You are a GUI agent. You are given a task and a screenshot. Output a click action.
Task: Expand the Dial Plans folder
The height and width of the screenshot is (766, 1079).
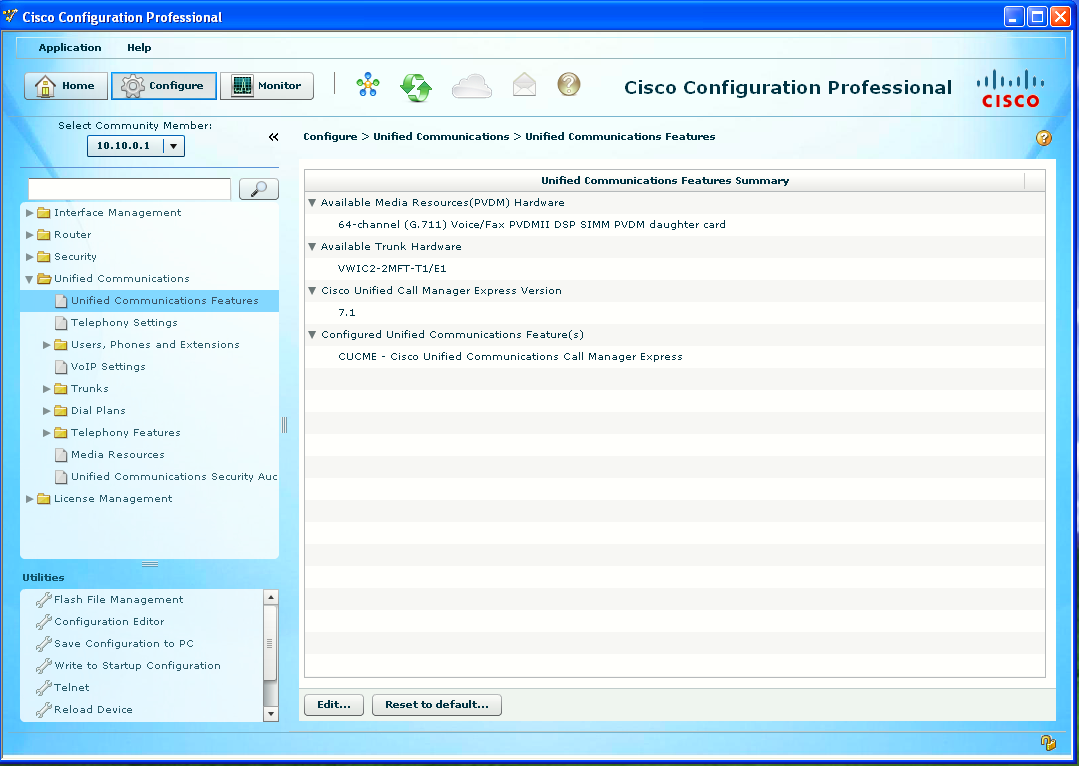click(x=47, y=411)
